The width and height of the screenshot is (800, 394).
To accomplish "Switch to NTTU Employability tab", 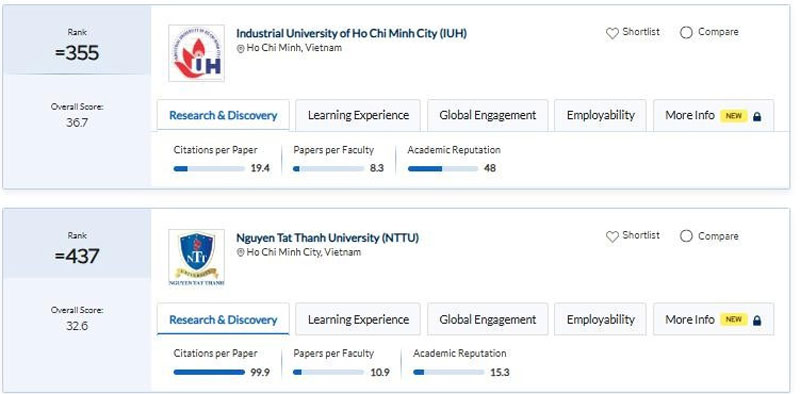I will pyautogui.click(x=601, y=319).
